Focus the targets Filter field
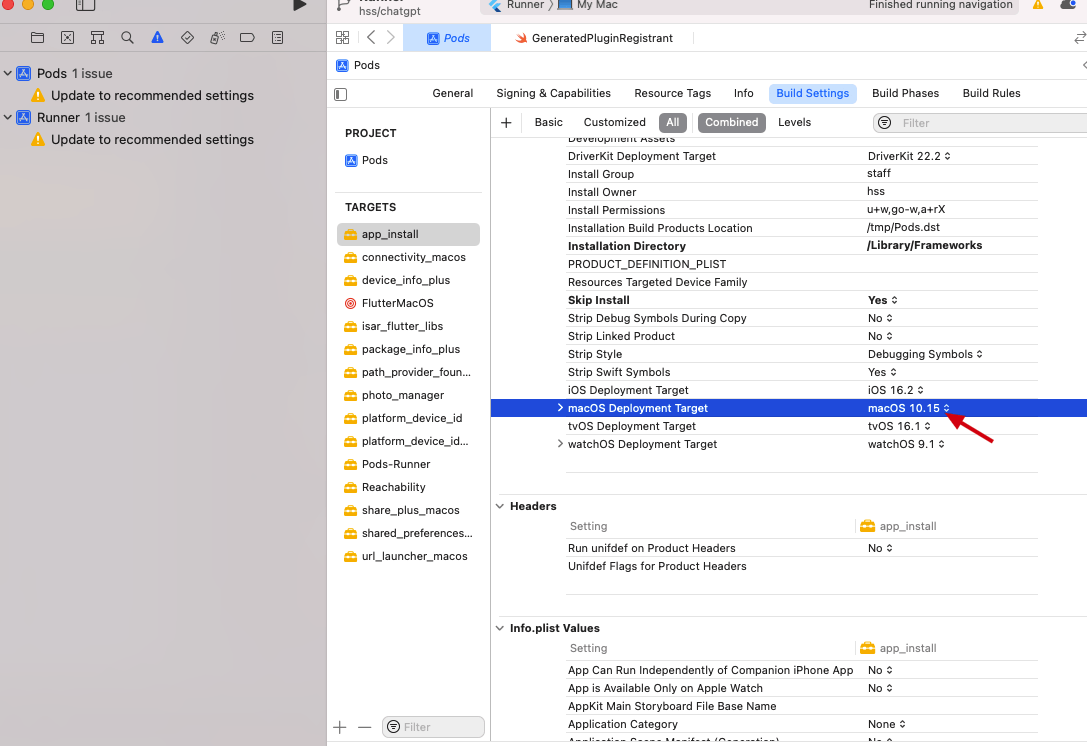 (433, 727)
